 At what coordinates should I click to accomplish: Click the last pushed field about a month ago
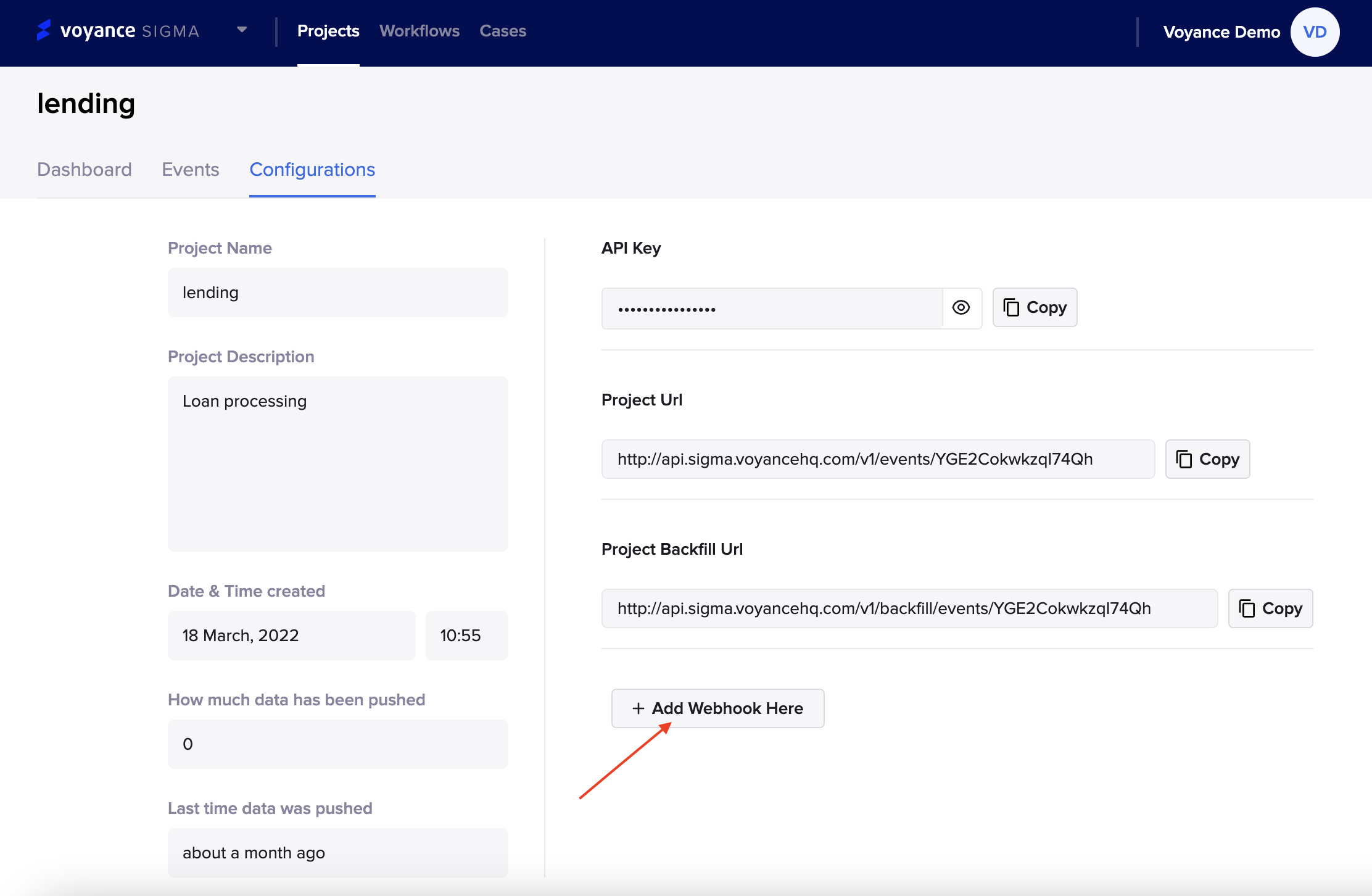(338, 853)
